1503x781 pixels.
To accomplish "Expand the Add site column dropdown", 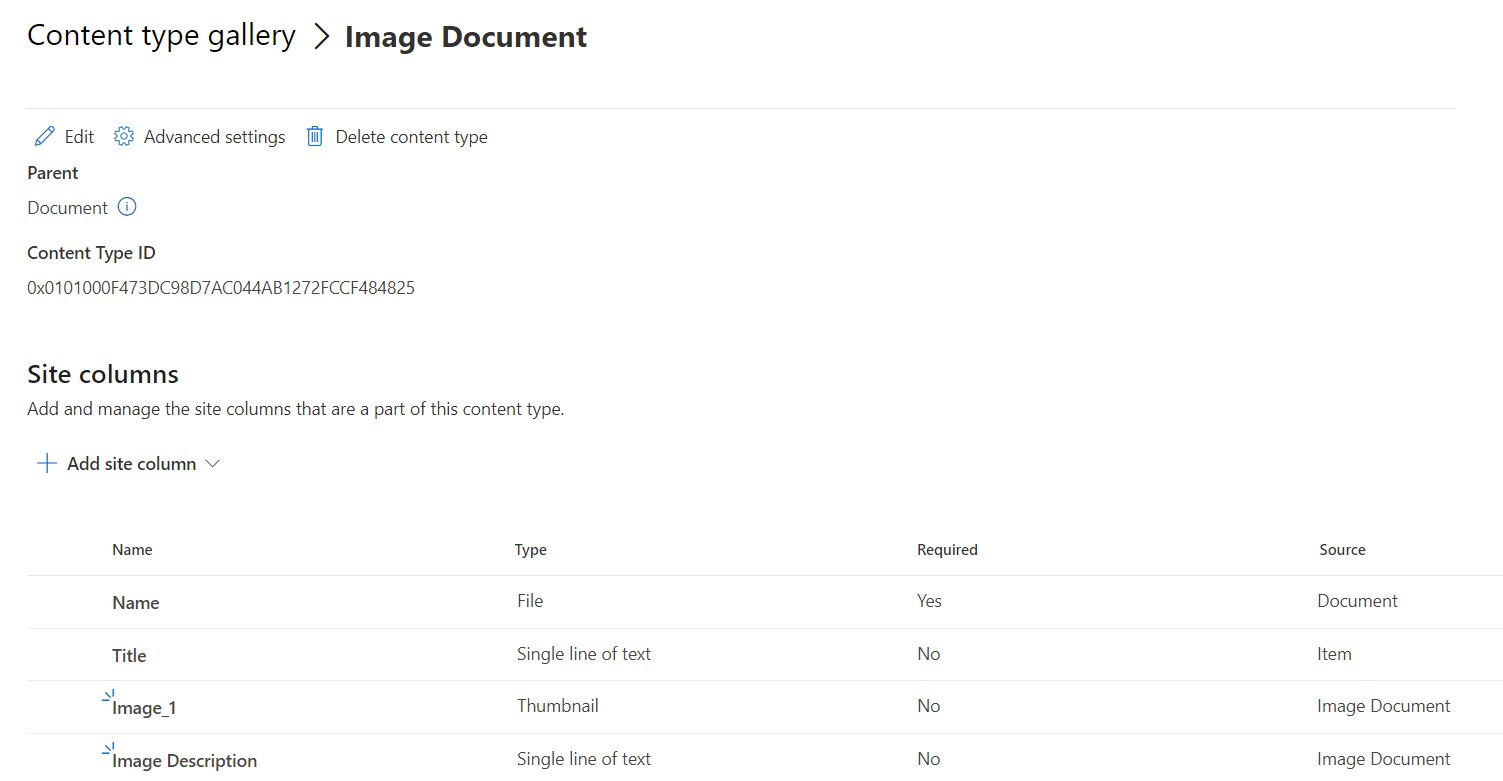I will (x=213, y=463).
